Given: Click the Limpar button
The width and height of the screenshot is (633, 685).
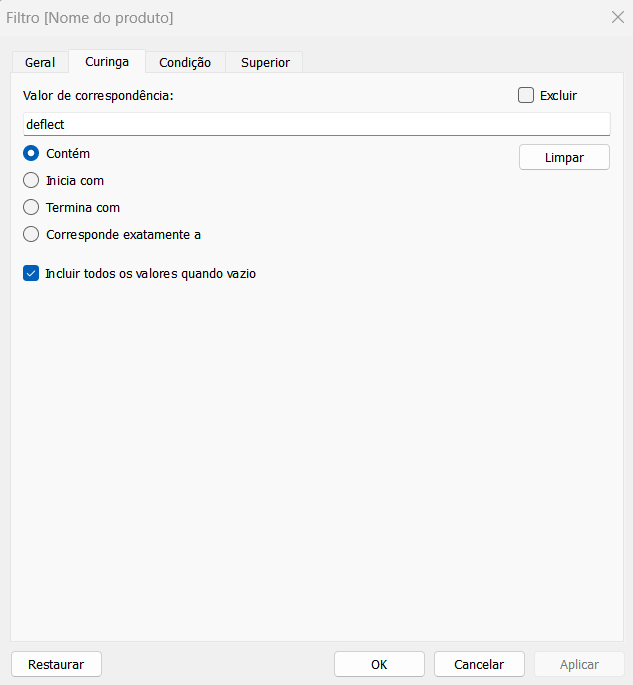Looking at the screenshot, I should tap(564, 157).
